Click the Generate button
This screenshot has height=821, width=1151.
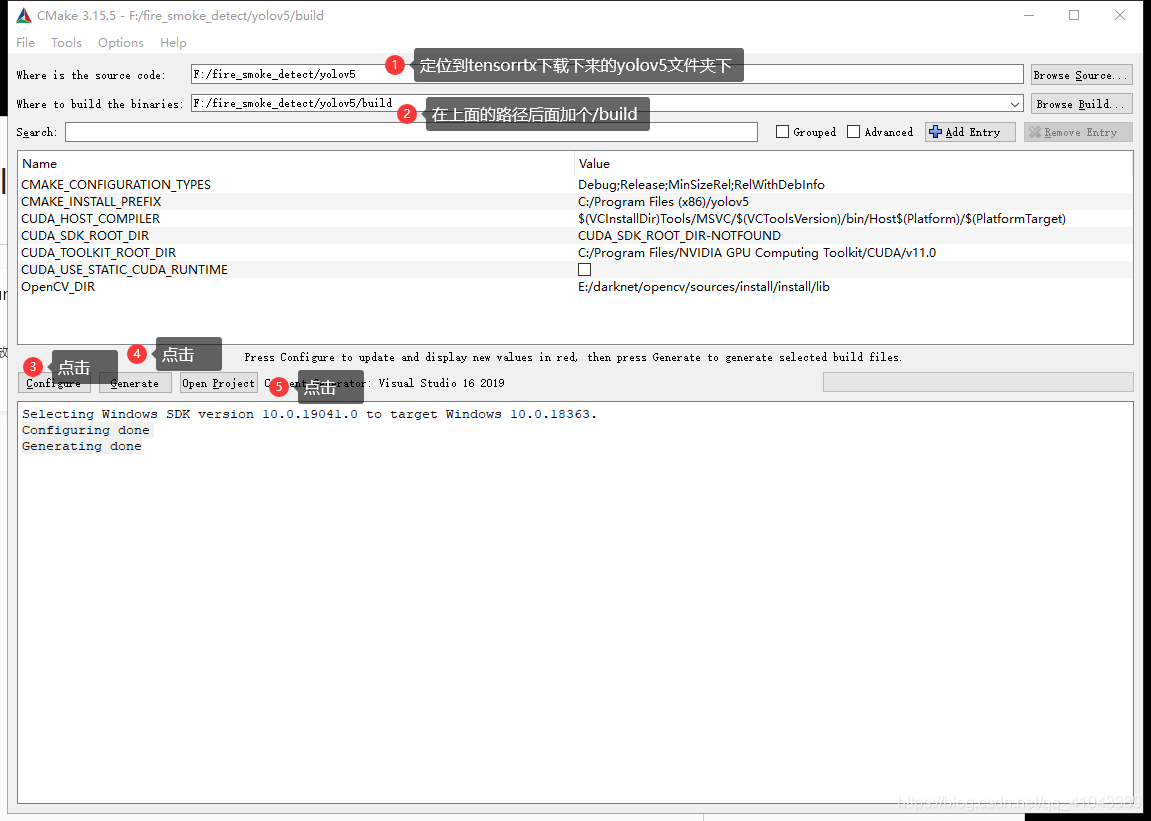click(134, 383)
